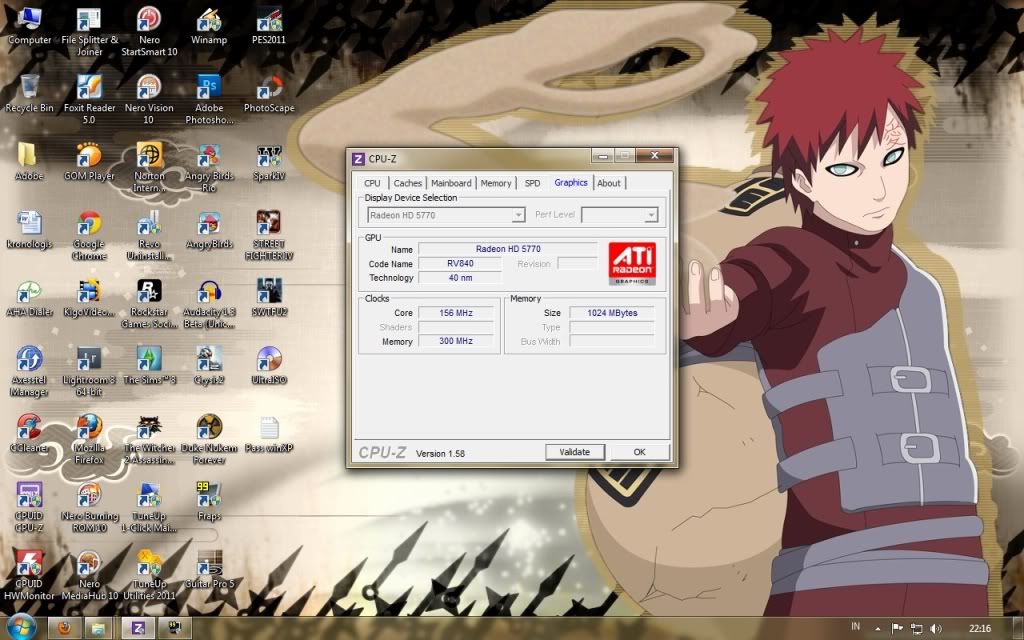
Task: Click the CCleaner desktop icon
Action: (x=29, y=434)
